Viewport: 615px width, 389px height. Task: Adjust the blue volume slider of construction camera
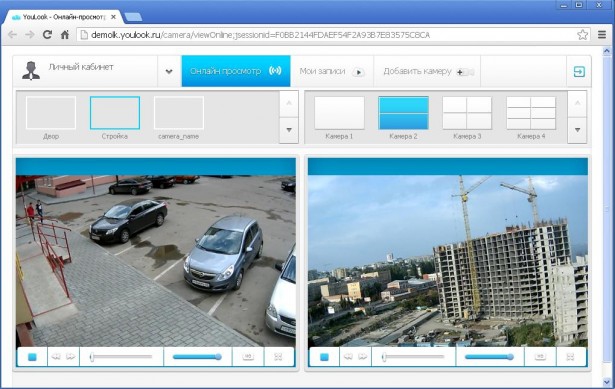[489, 357]
